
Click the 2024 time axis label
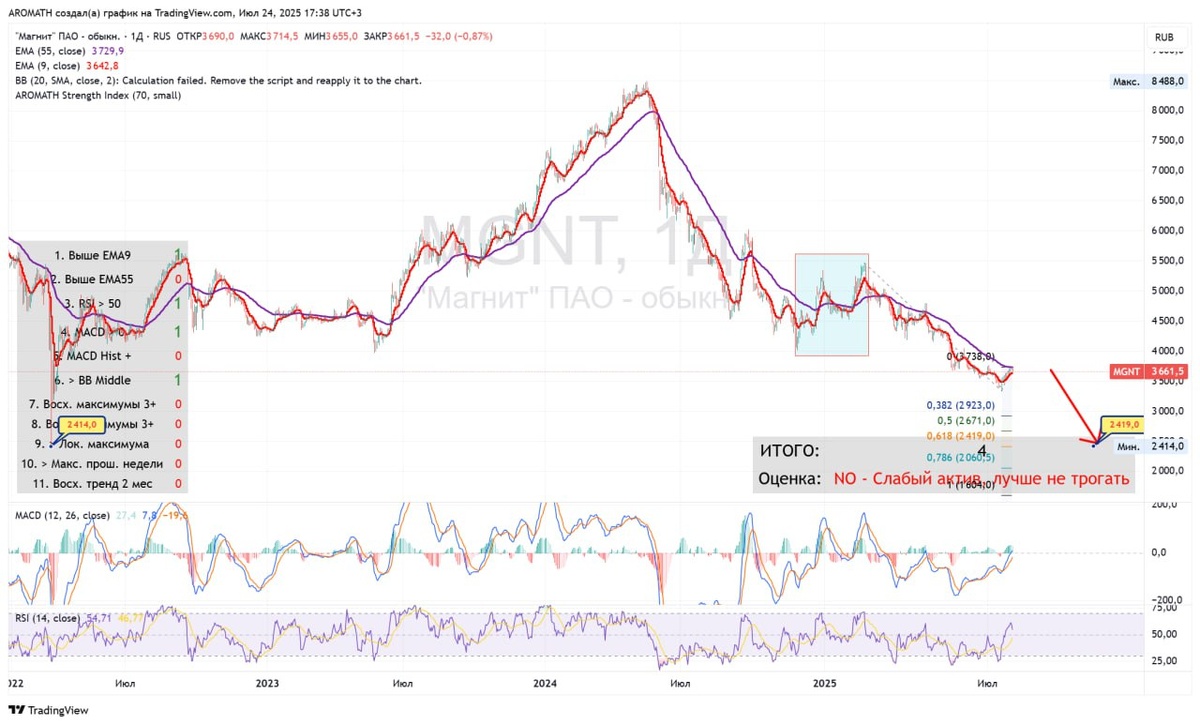click(545, 684)
